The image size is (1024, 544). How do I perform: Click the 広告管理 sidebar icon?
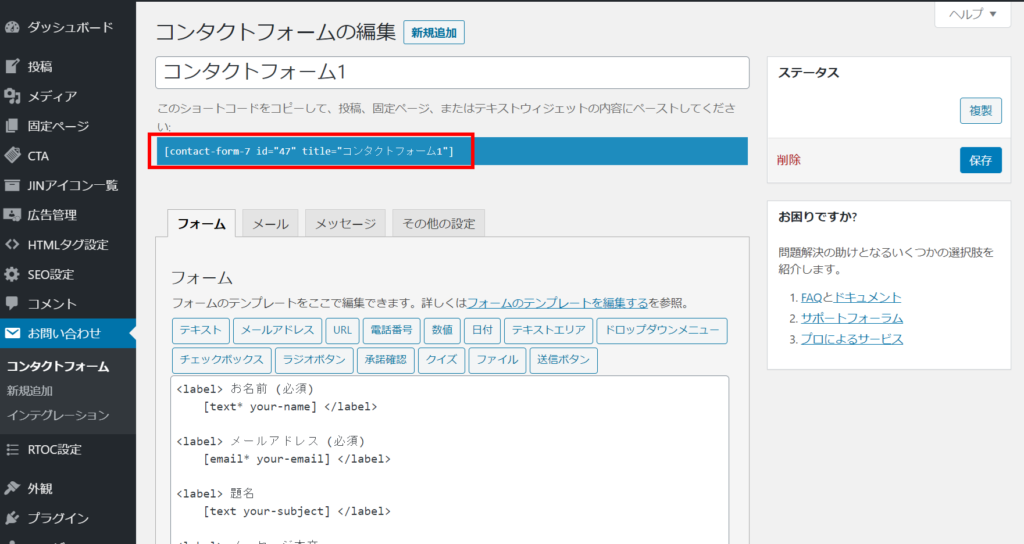[12, 215]
